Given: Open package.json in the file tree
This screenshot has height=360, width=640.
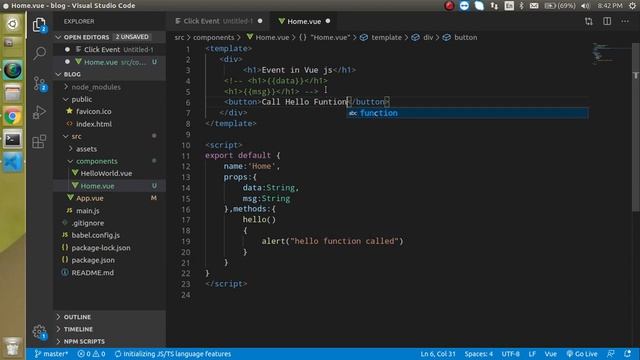Looking at the screenshot, I should (x=93, y=260).
